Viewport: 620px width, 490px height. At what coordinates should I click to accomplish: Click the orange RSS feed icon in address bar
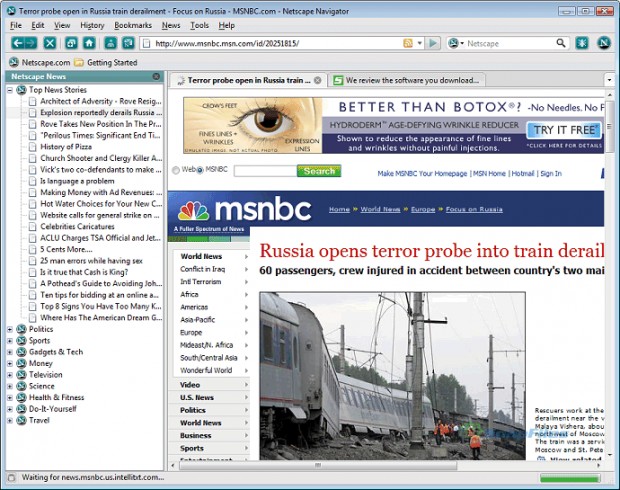[408, 43]
